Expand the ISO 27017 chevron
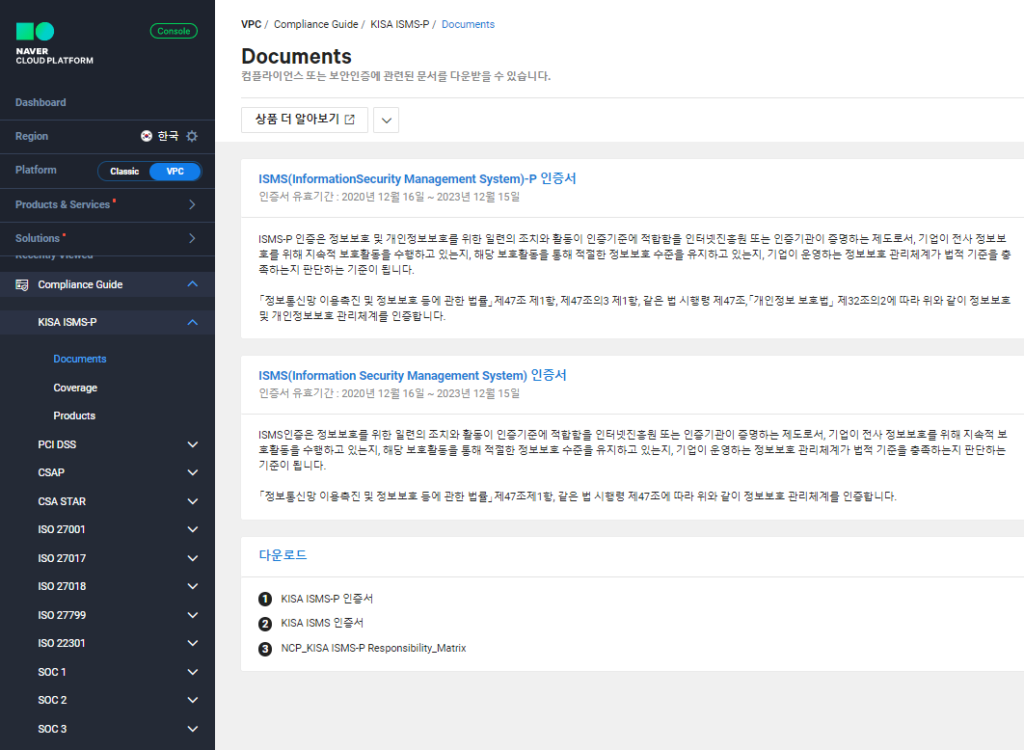 click(x=193, y=558)
